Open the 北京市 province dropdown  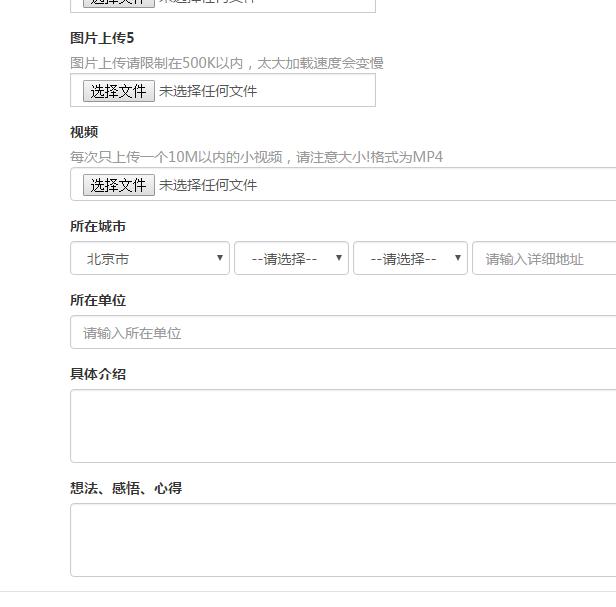150,258
